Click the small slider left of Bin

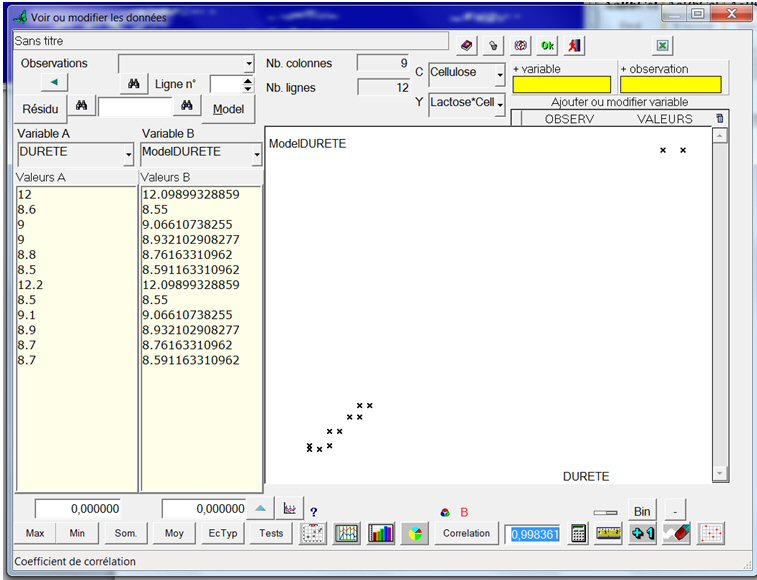605,512
